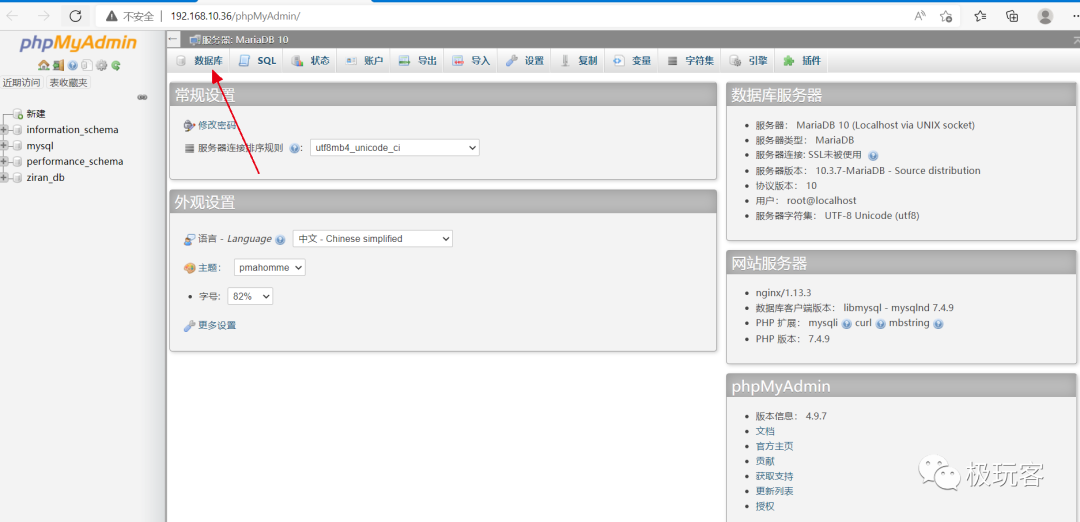
Task: Click the new database icon beside 新建
Action: click(18, 114)
